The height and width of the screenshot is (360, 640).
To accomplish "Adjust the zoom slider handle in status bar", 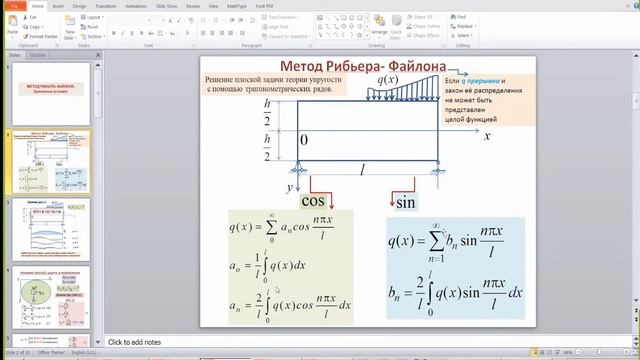I will 599,352.
